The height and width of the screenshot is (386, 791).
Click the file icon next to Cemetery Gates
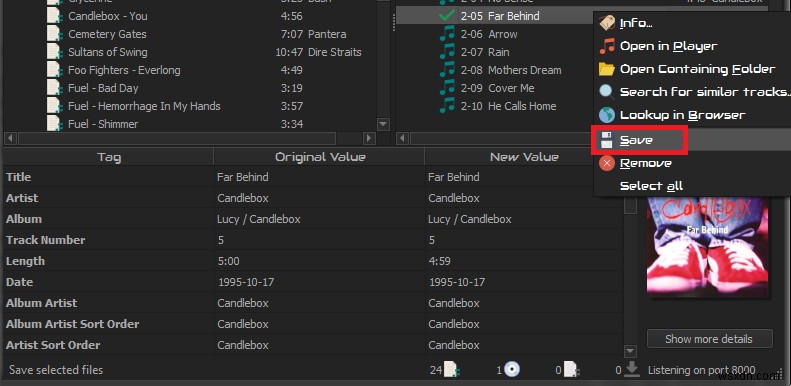(x=54, y=34)
